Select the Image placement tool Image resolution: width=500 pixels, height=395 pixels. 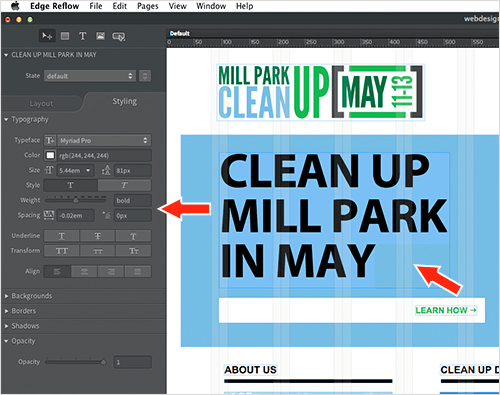point(100,36)
